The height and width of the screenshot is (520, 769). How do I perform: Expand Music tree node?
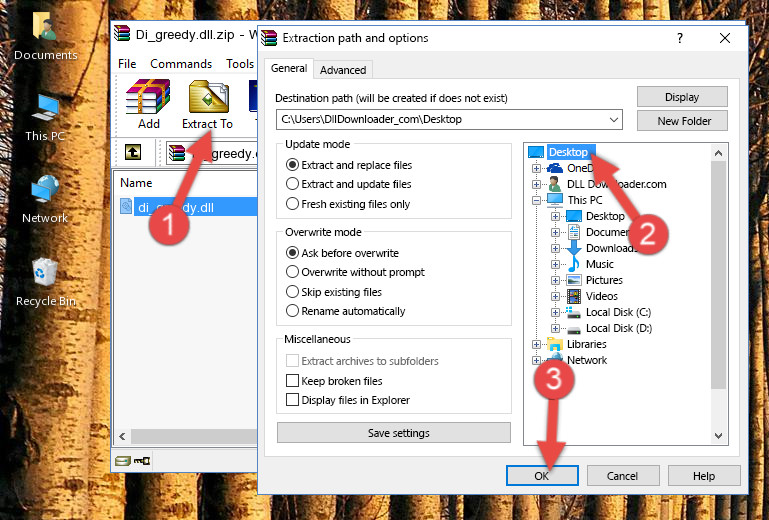(555, 264)
